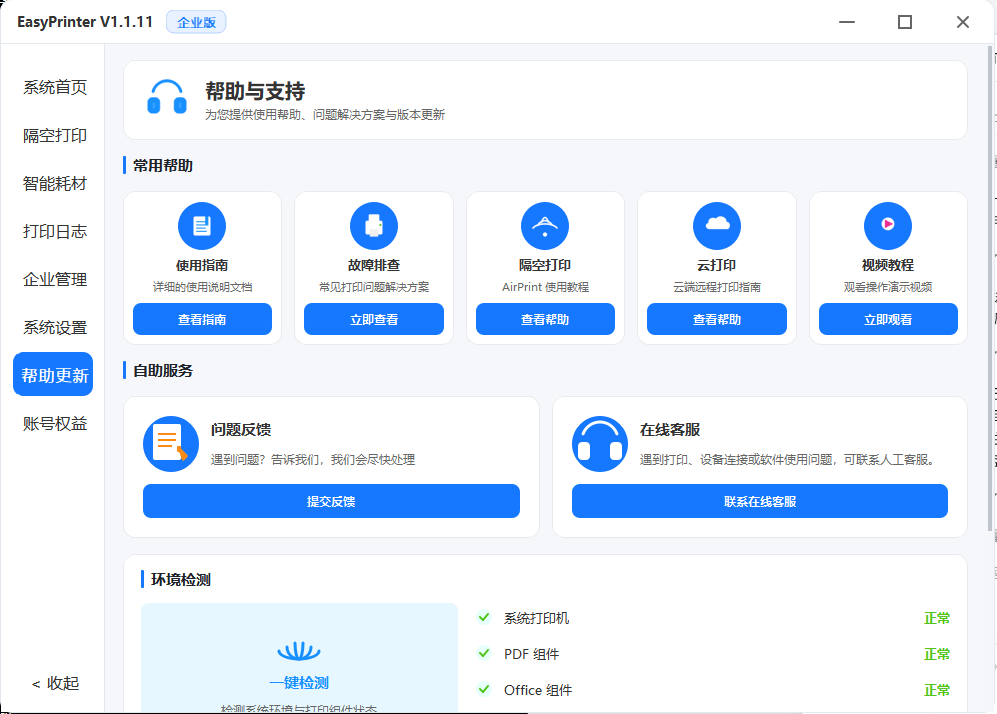This screenshot has height=714, width=997.
Task: Click the PDF 组件 row label
Action: point(532,654)
